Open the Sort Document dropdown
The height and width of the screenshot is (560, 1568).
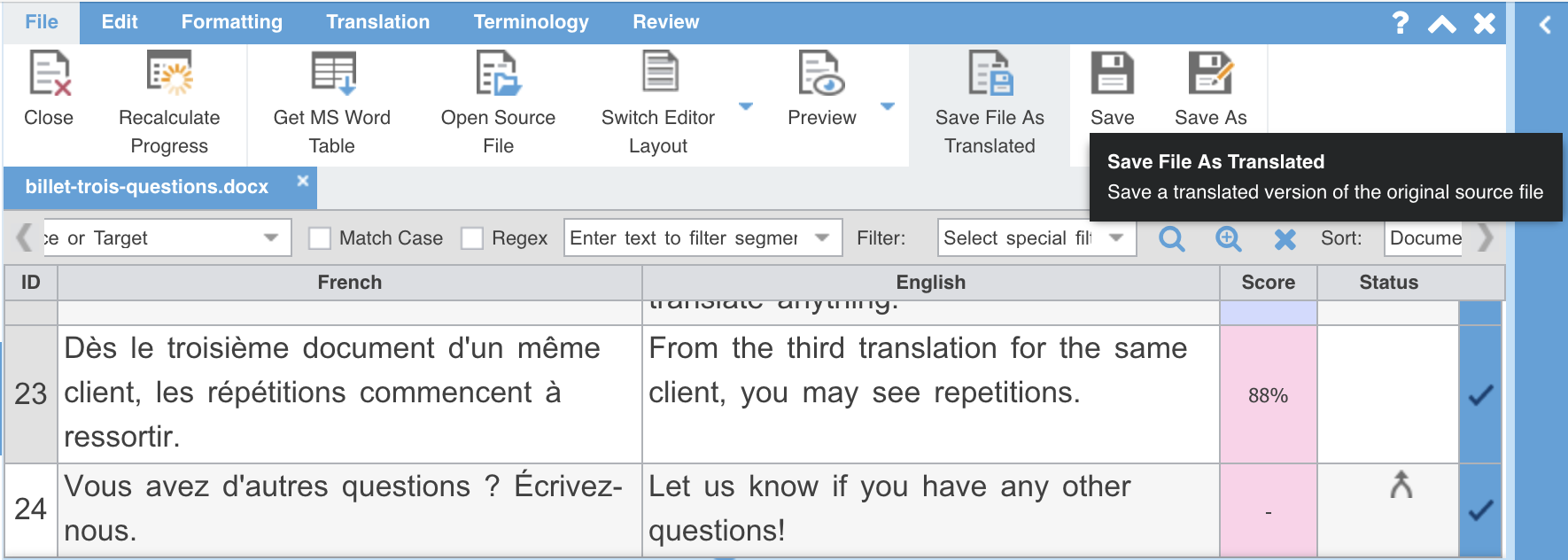tap(1424, 237)
